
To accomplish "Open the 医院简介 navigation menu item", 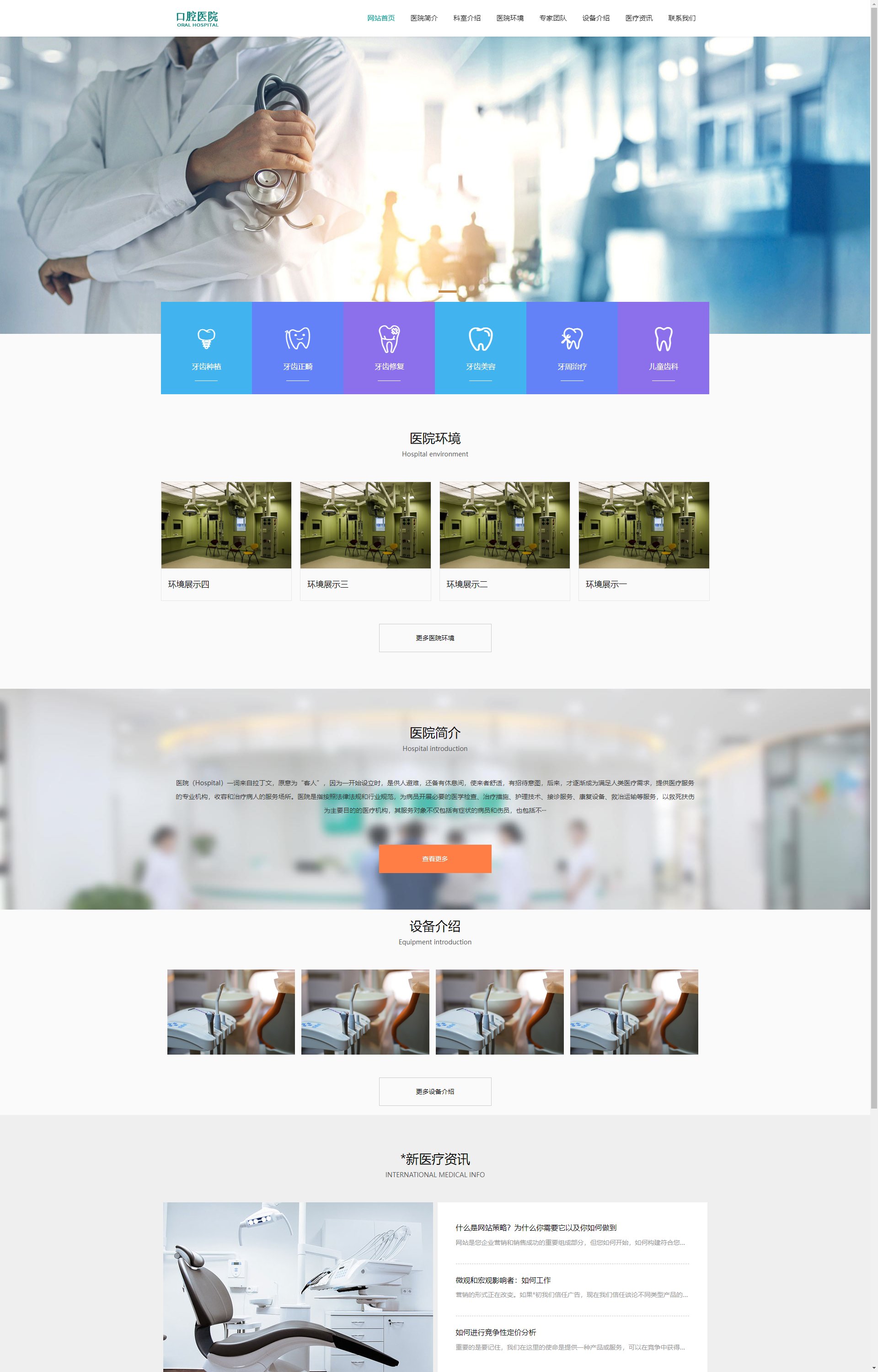I will [423, 18].
